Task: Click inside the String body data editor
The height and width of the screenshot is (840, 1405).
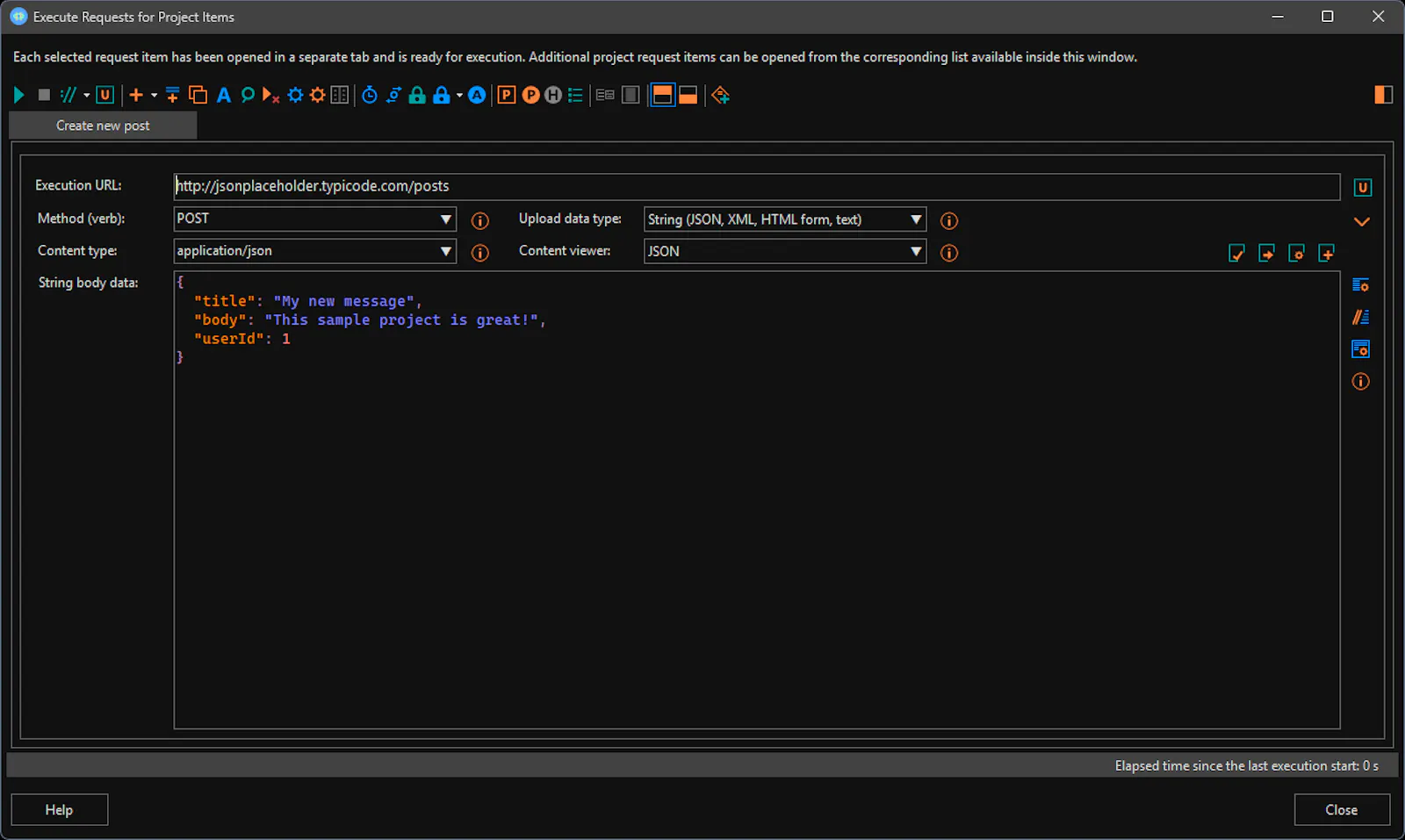Action: pyautogui.click(x=757, y=500)
